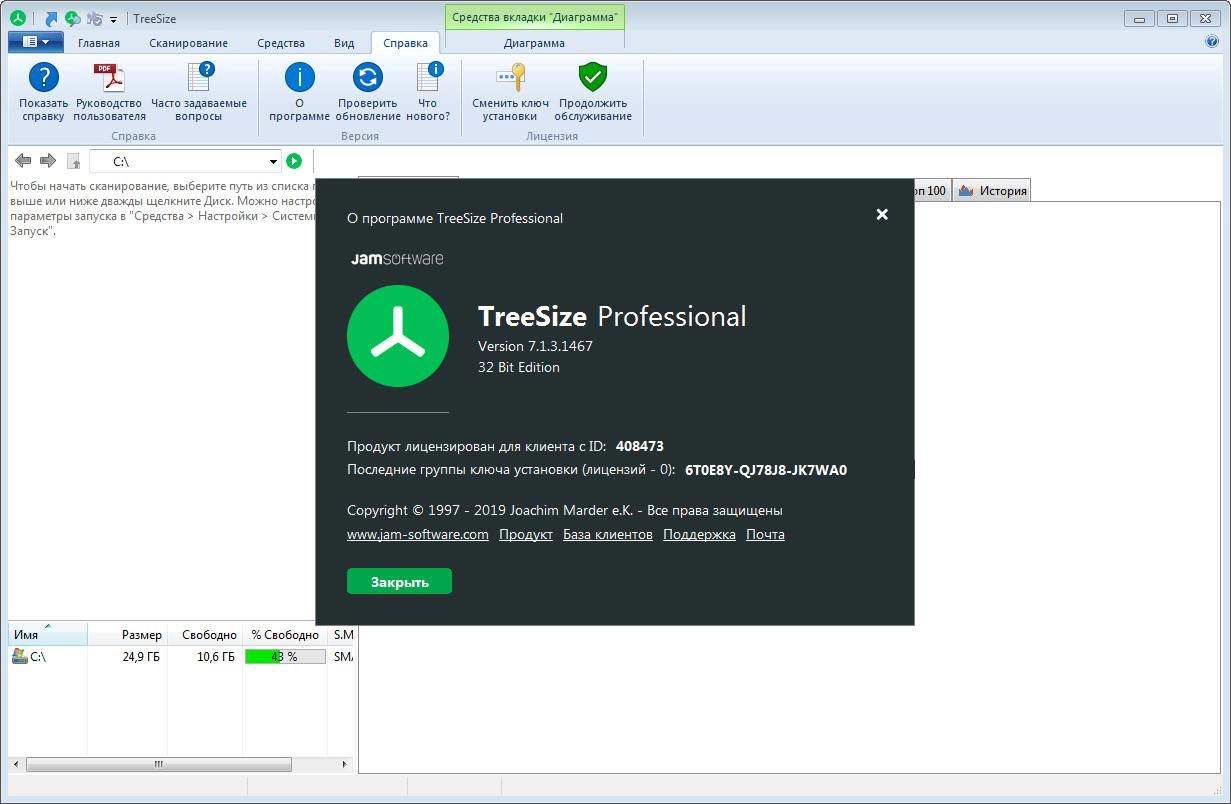The width and height of the screenshot is (1231, 804).
Task: Click the key 6T0E8Y-QJ78J8-JK7WA0
Action: point(766,470)
